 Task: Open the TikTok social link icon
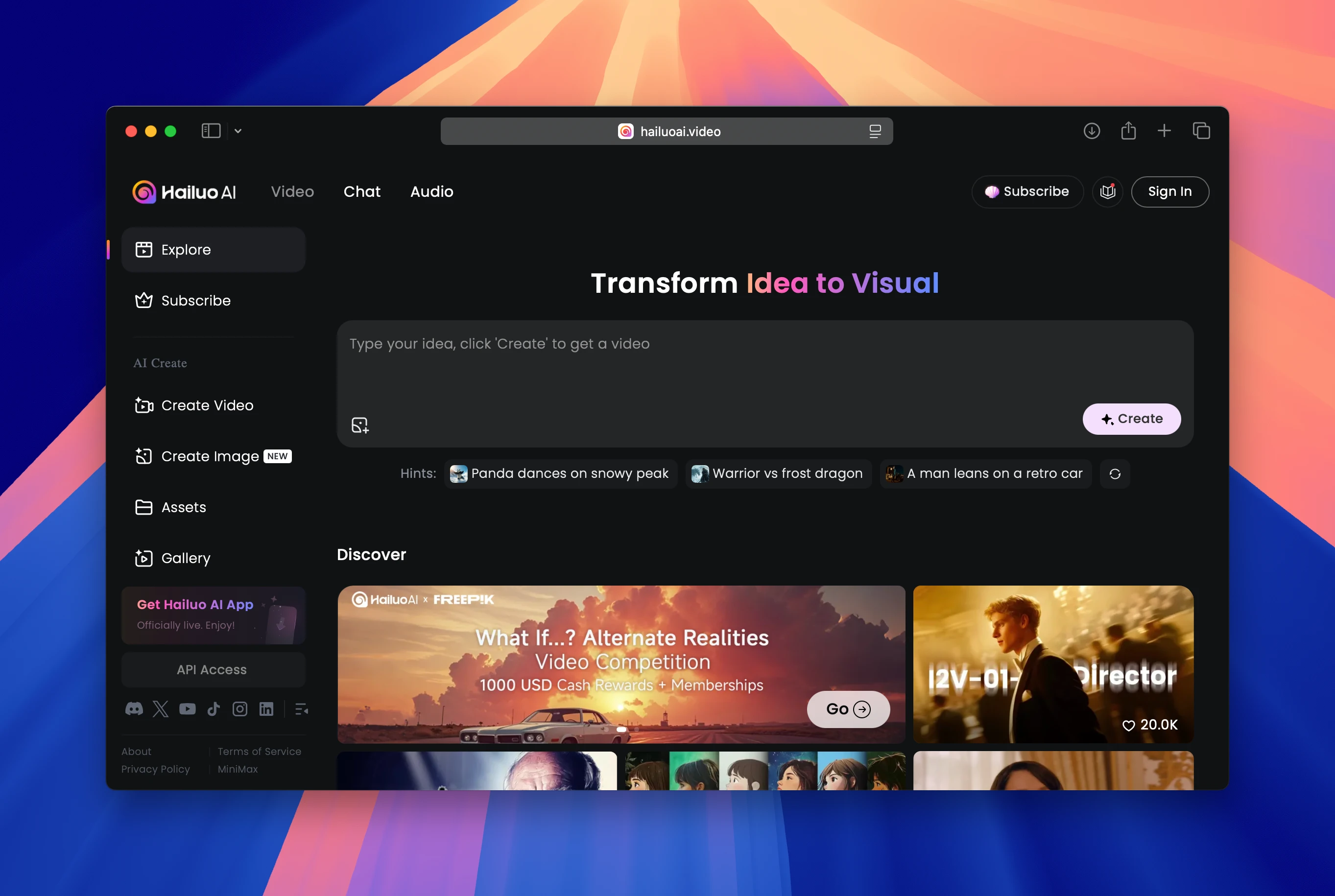click(x=214, y=709)
